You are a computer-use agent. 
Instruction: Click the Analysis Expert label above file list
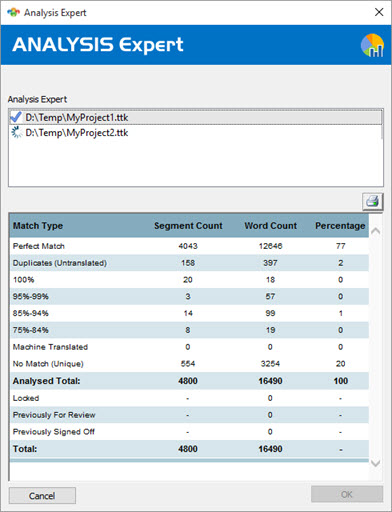point(37,99)
